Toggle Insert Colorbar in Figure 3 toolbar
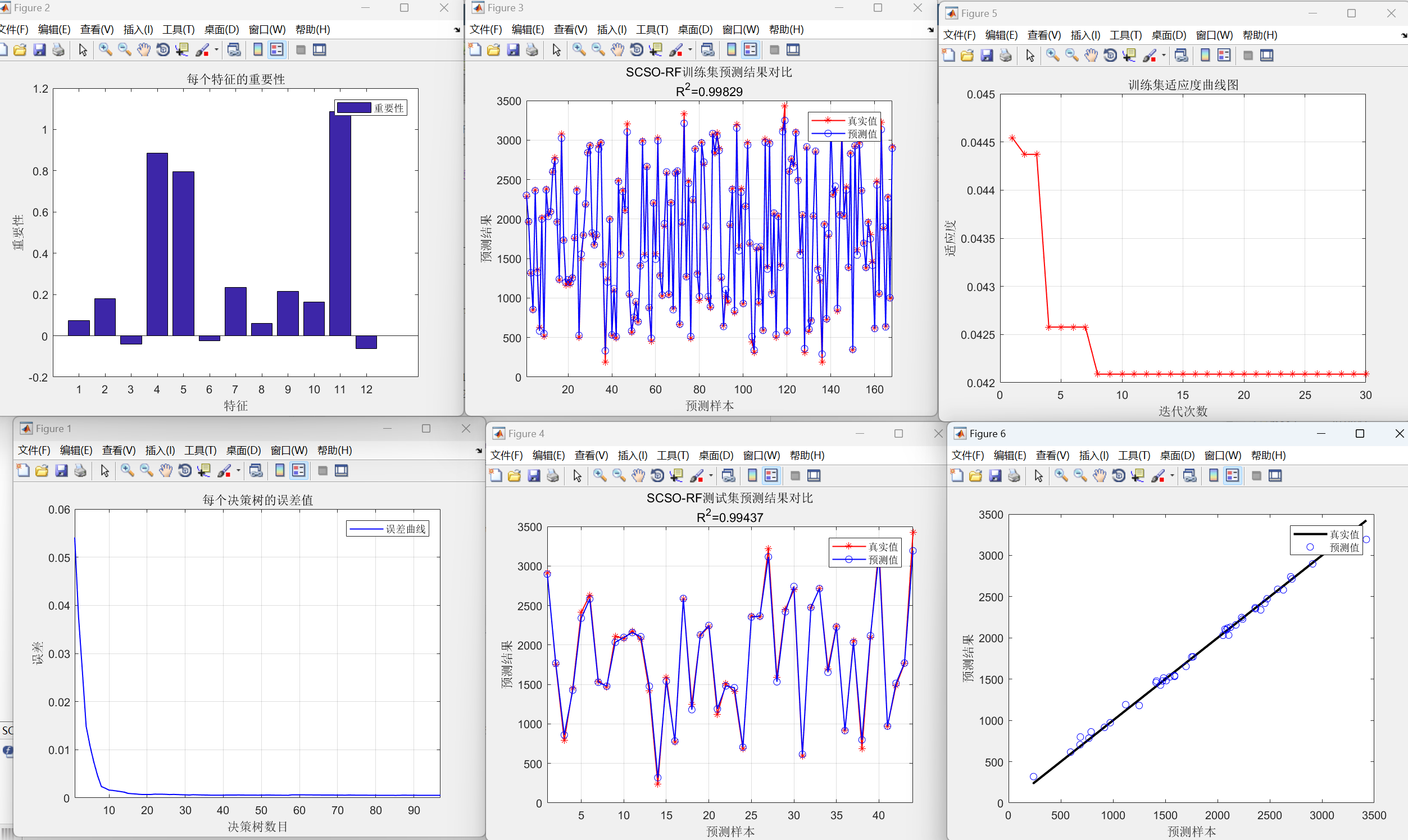 [x=732, y=50]
